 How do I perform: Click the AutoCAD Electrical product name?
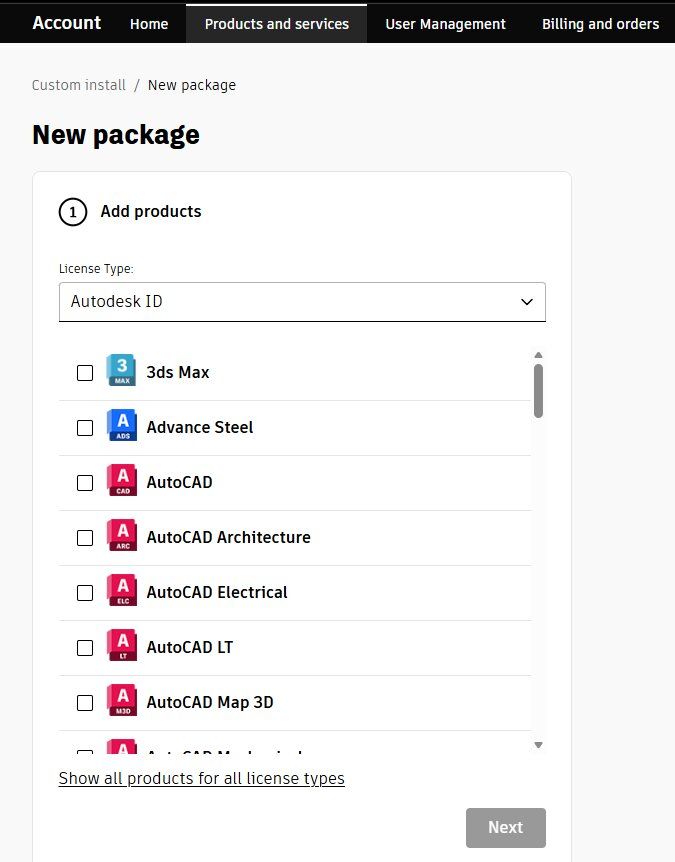coord(217,592)
